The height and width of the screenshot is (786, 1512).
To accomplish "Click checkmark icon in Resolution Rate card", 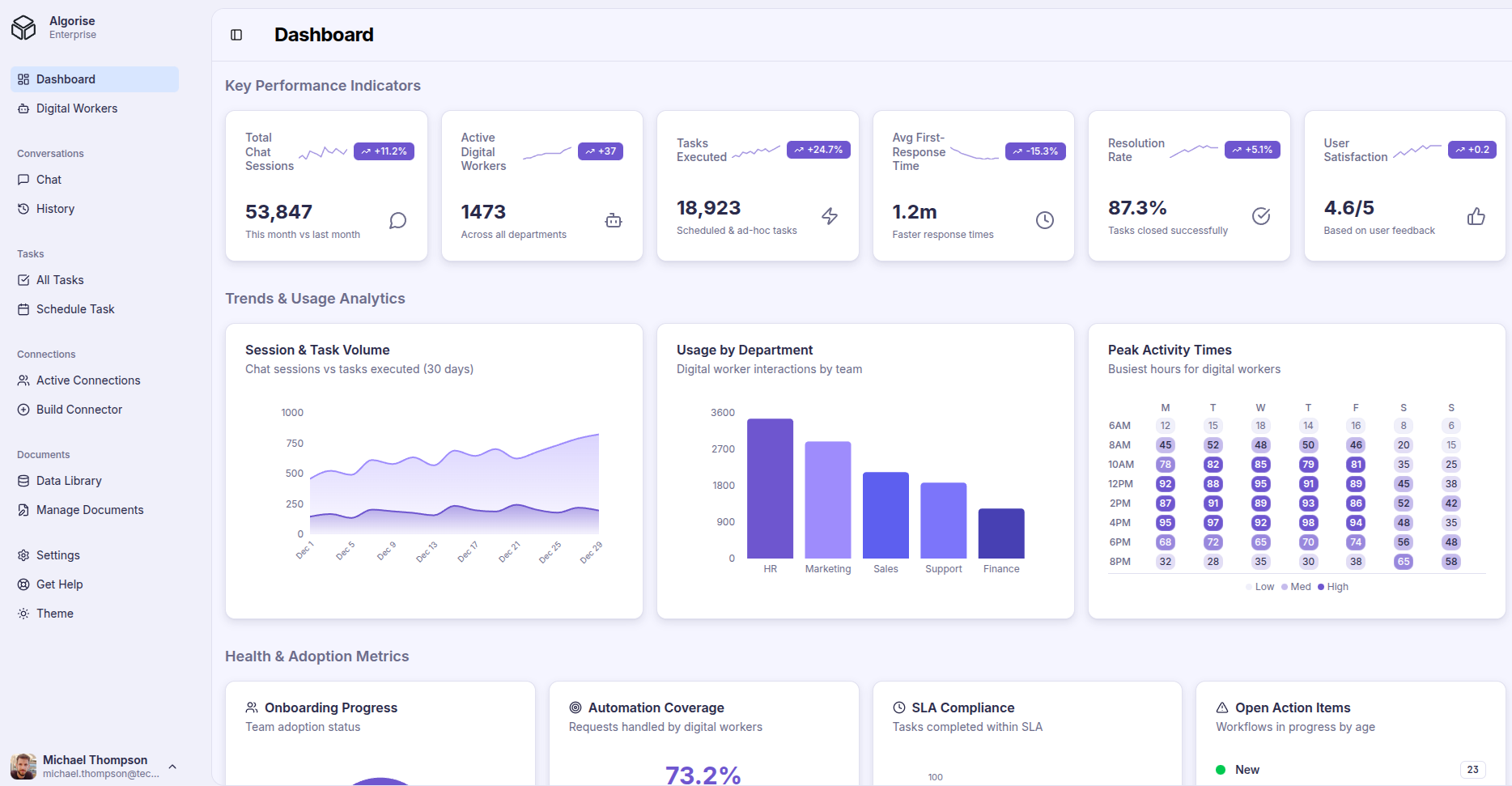I will coord(1261,216).
